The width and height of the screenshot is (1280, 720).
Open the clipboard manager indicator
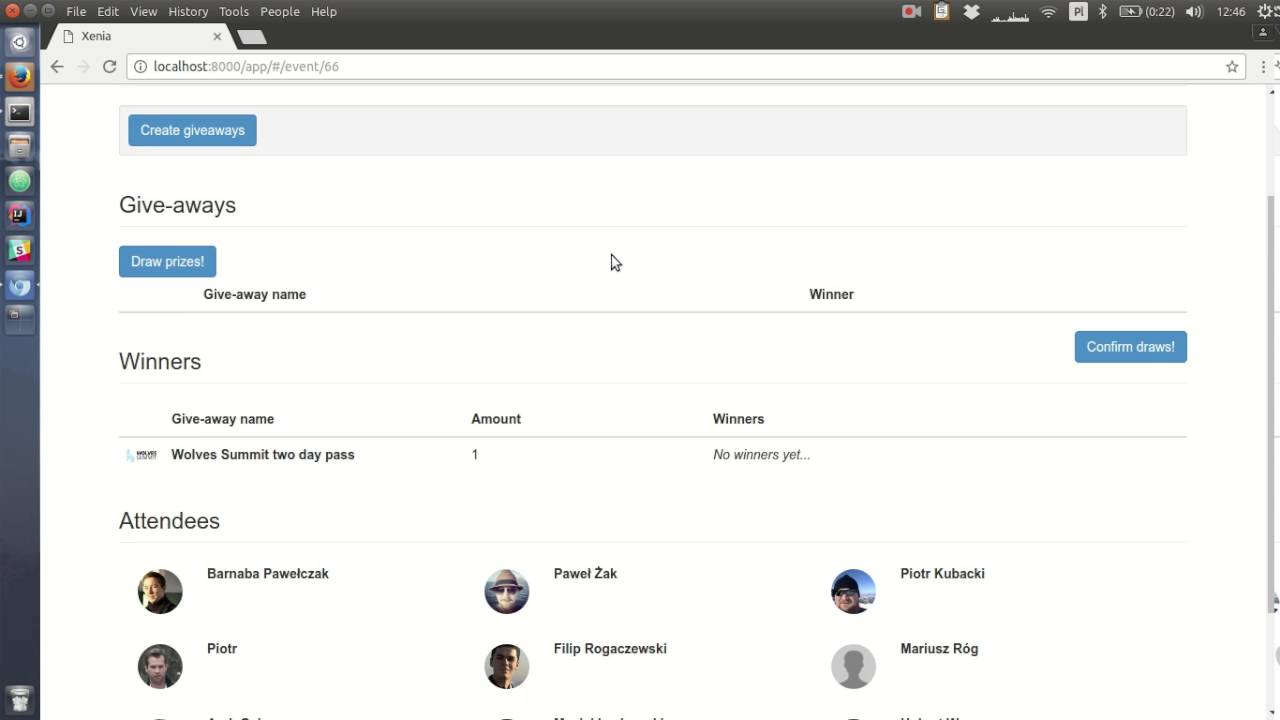(x=941, y=12)
